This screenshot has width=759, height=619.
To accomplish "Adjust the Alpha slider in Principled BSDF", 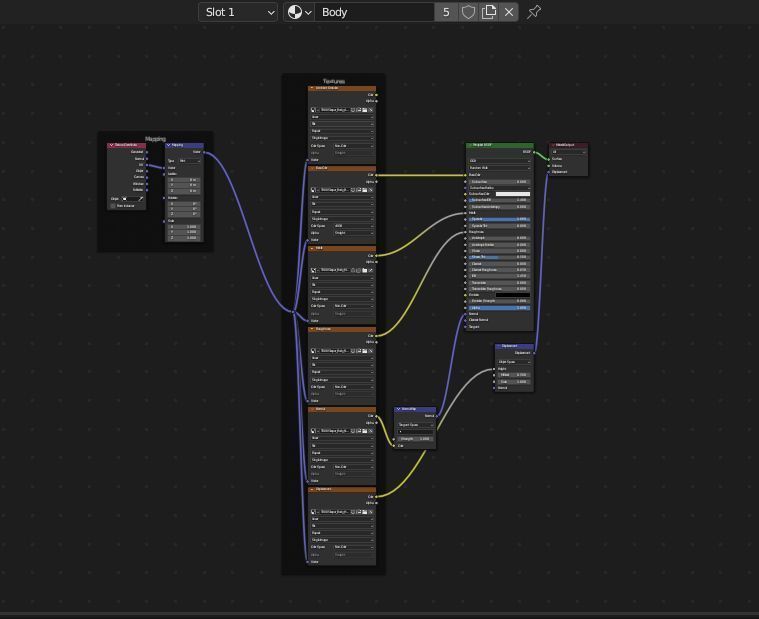I will [499, 308].
